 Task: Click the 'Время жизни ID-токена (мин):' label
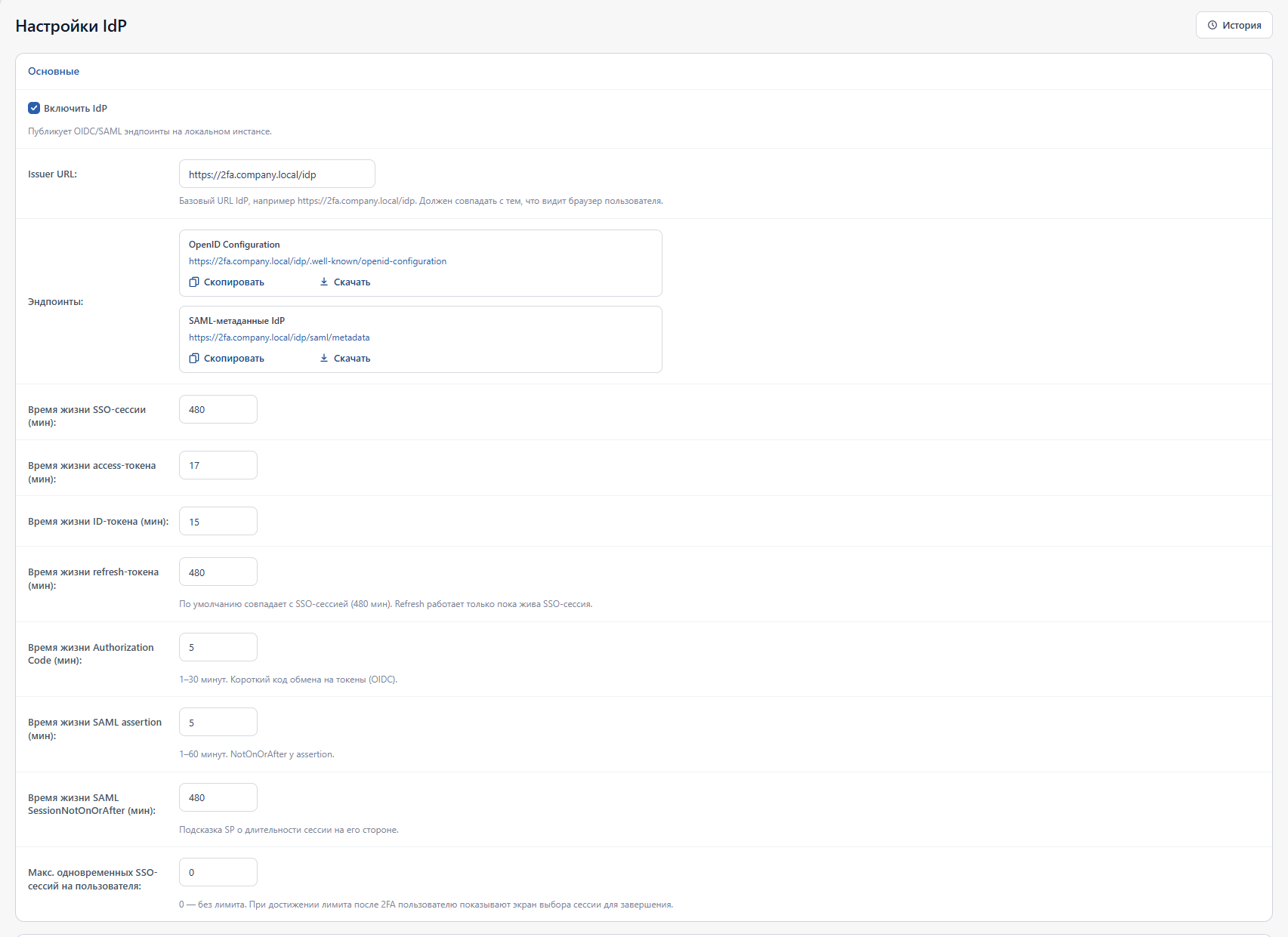[98, 521]
